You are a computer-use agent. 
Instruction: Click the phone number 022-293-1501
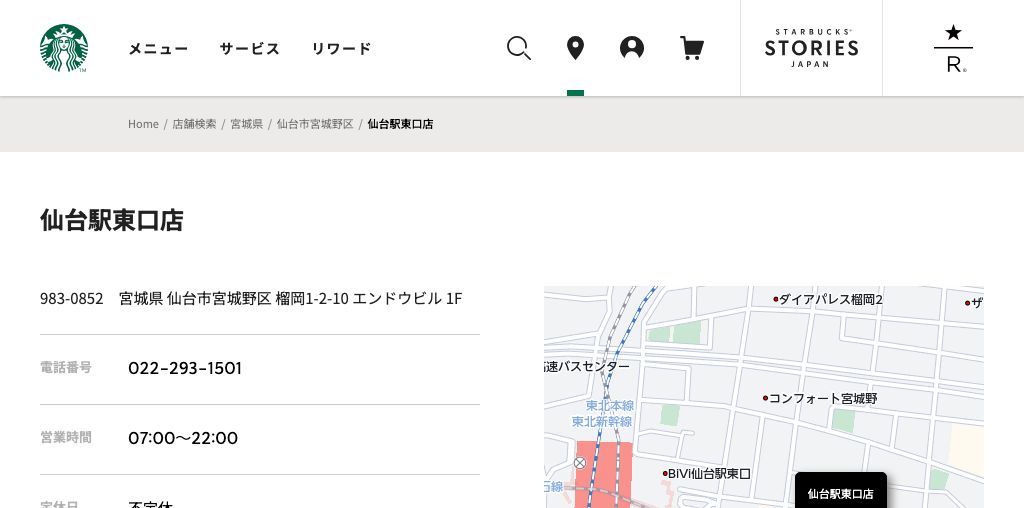pos(185,368)
